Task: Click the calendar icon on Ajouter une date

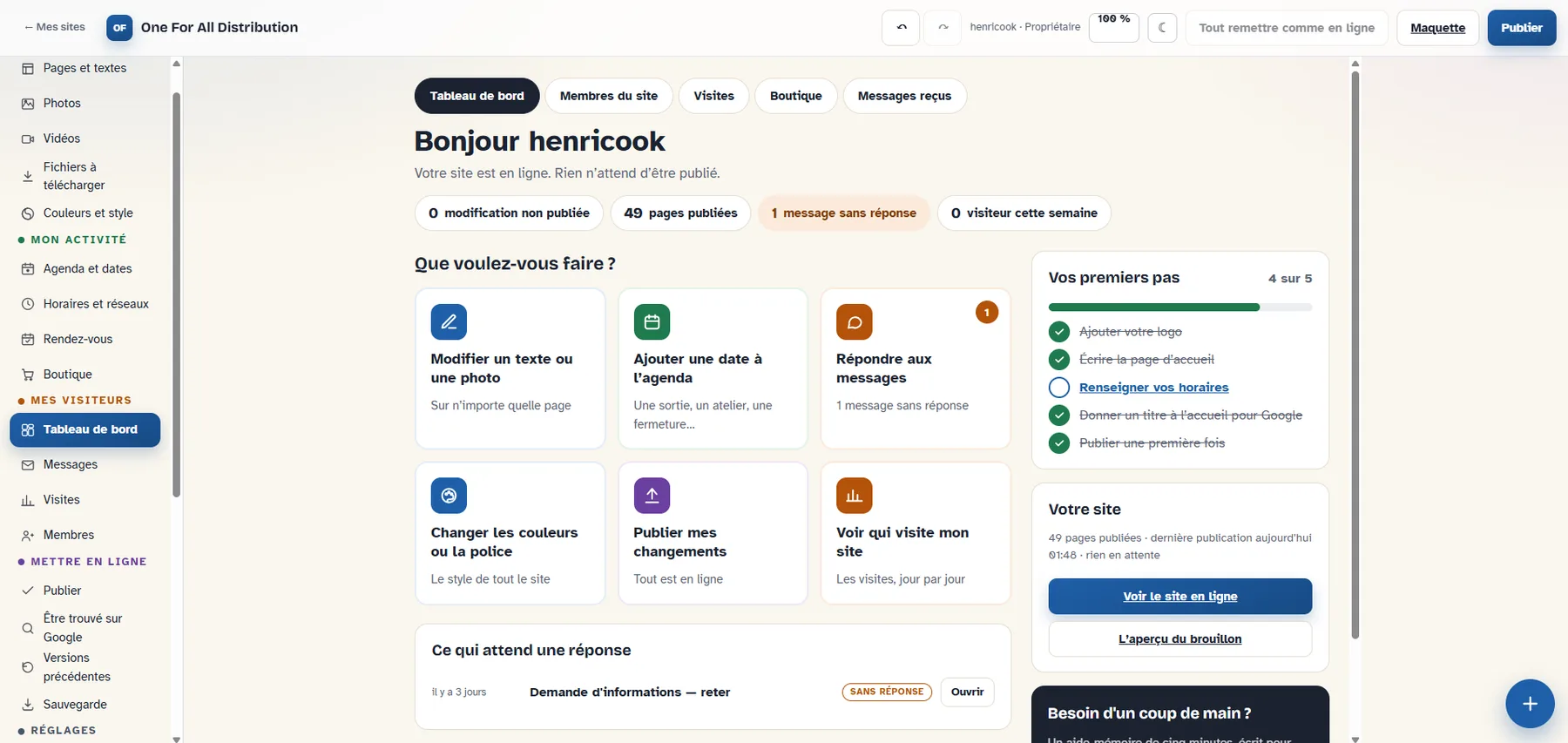Action: pyautogui.click(x=652, y=322)
